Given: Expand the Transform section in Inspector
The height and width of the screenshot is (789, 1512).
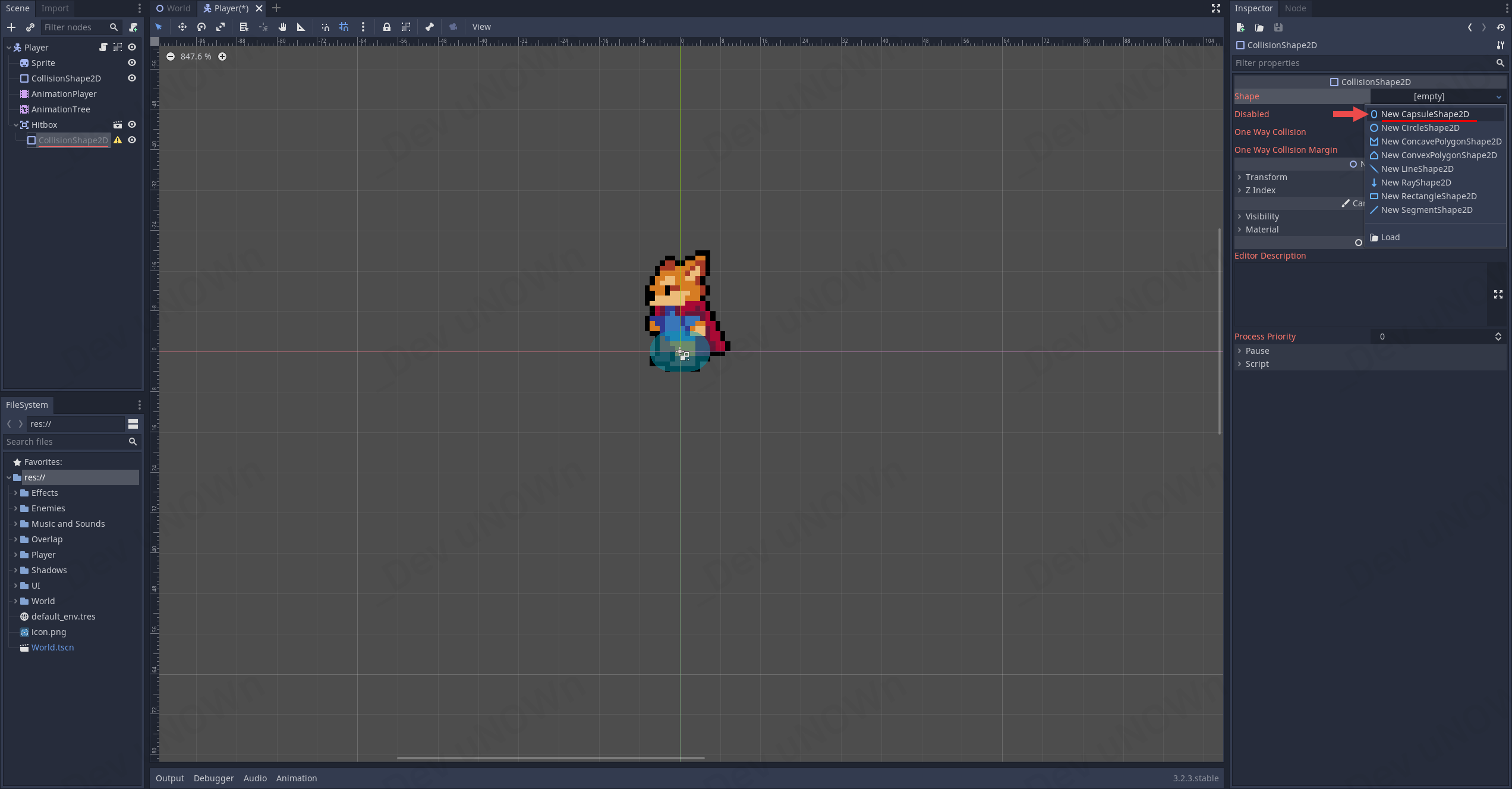Looking at the screenshot, I should click(1266, 177).
